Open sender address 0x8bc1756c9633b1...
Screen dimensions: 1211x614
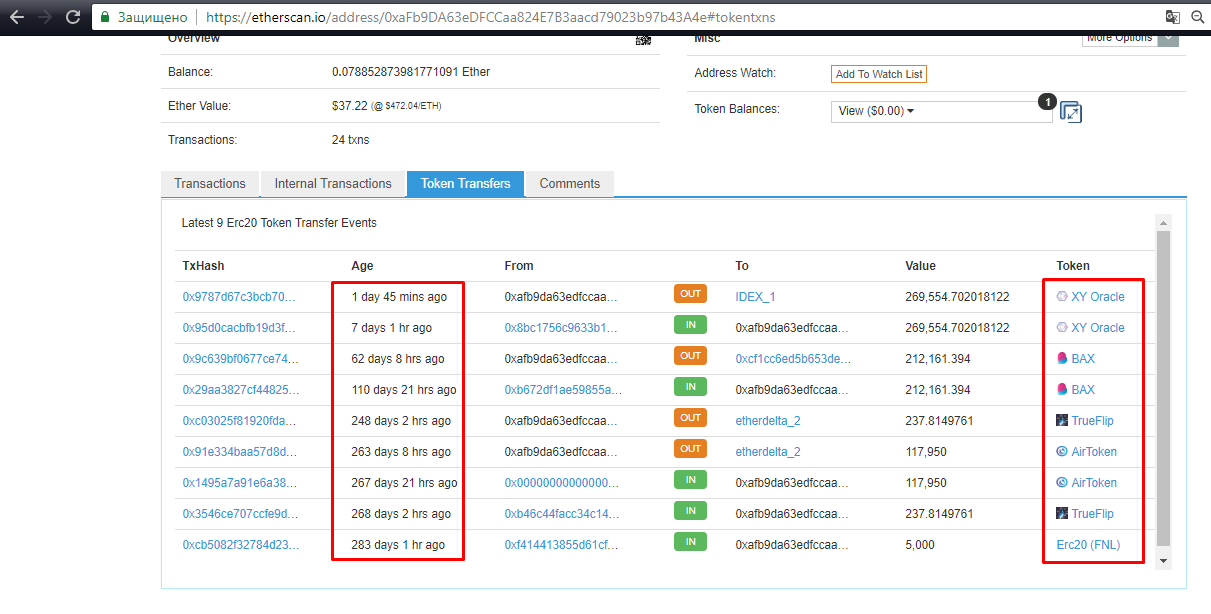[x=562, y=328]
